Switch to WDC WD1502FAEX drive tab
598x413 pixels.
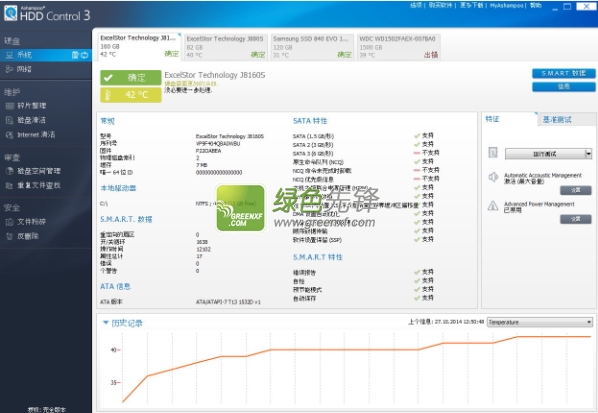tap(398, 47)
